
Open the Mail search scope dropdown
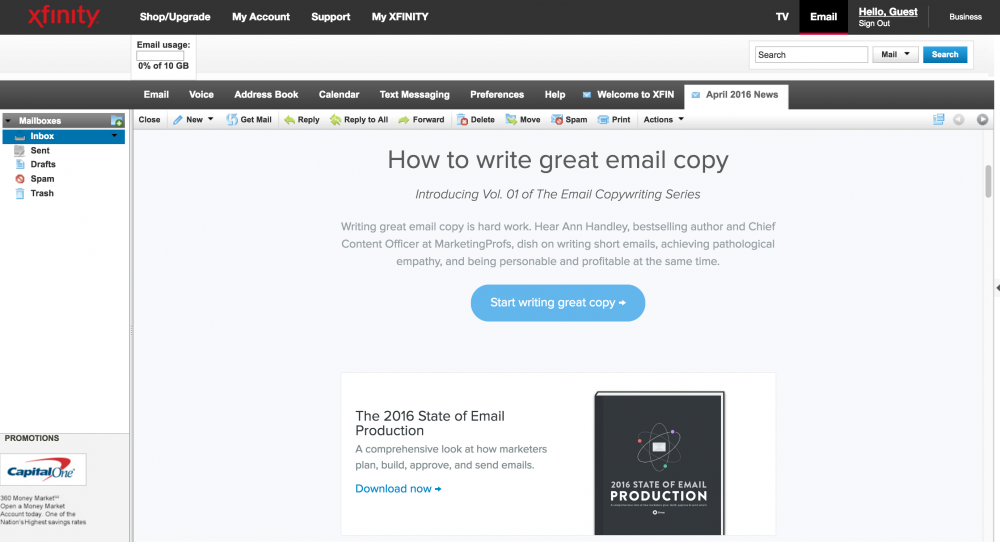tap(895, 55)
